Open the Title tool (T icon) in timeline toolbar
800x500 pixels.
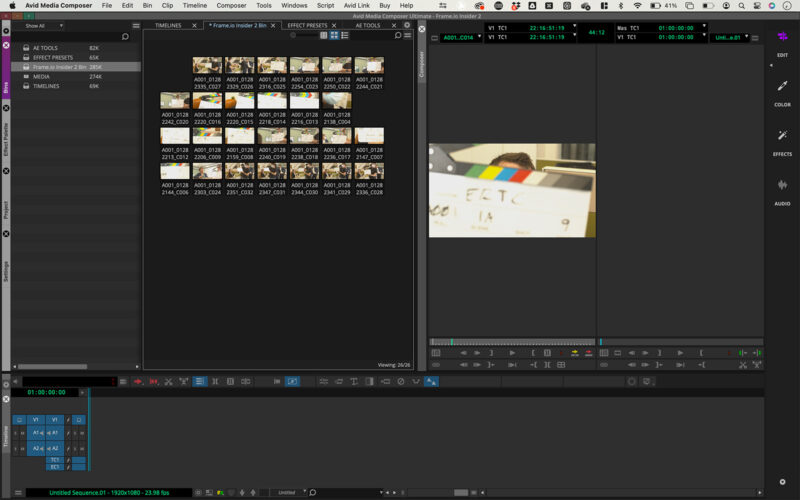click(x=354, y=382)
